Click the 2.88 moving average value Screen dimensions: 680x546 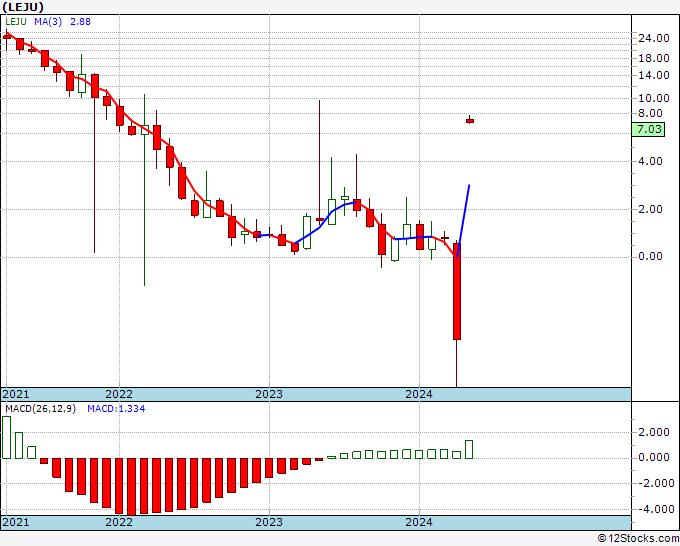point(80,22)
